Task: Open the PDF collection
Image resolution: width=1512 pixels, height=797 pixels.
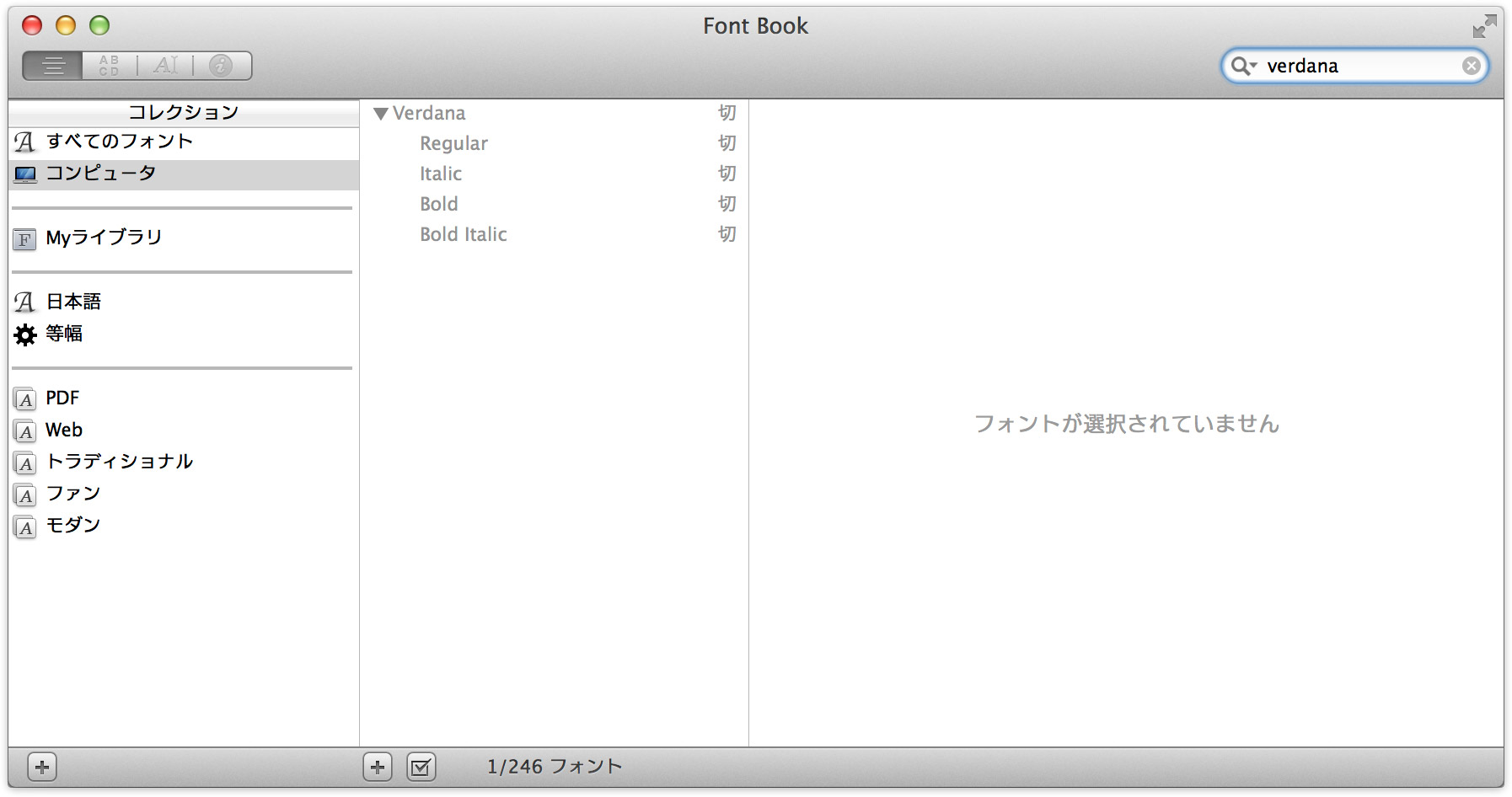Action: 184,398
